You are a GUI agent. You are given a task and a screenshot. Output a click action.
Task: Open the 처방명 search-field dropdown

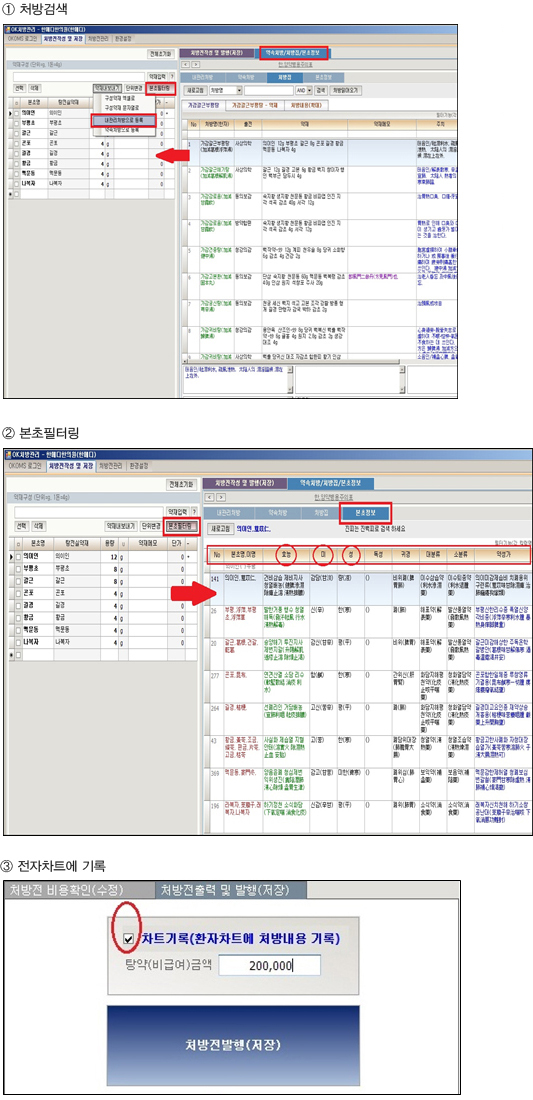[240, 90]
